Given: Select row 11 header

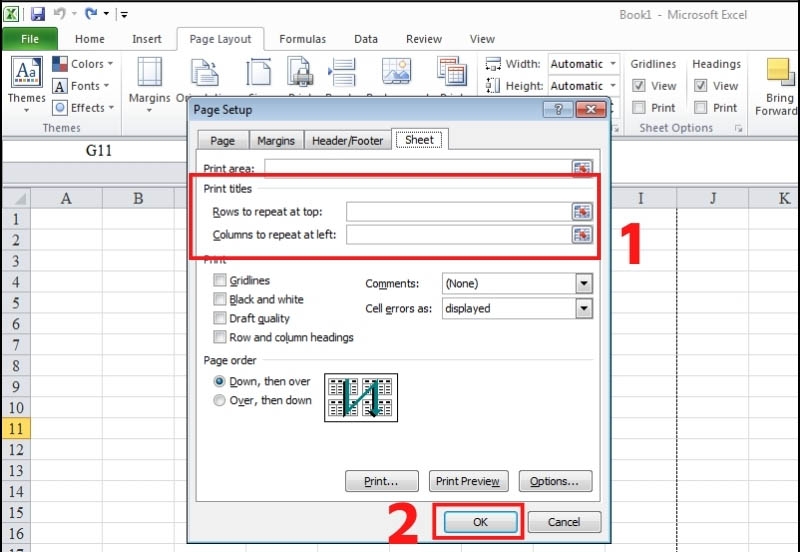Looking at the screenshot, I should pos(16,429).
